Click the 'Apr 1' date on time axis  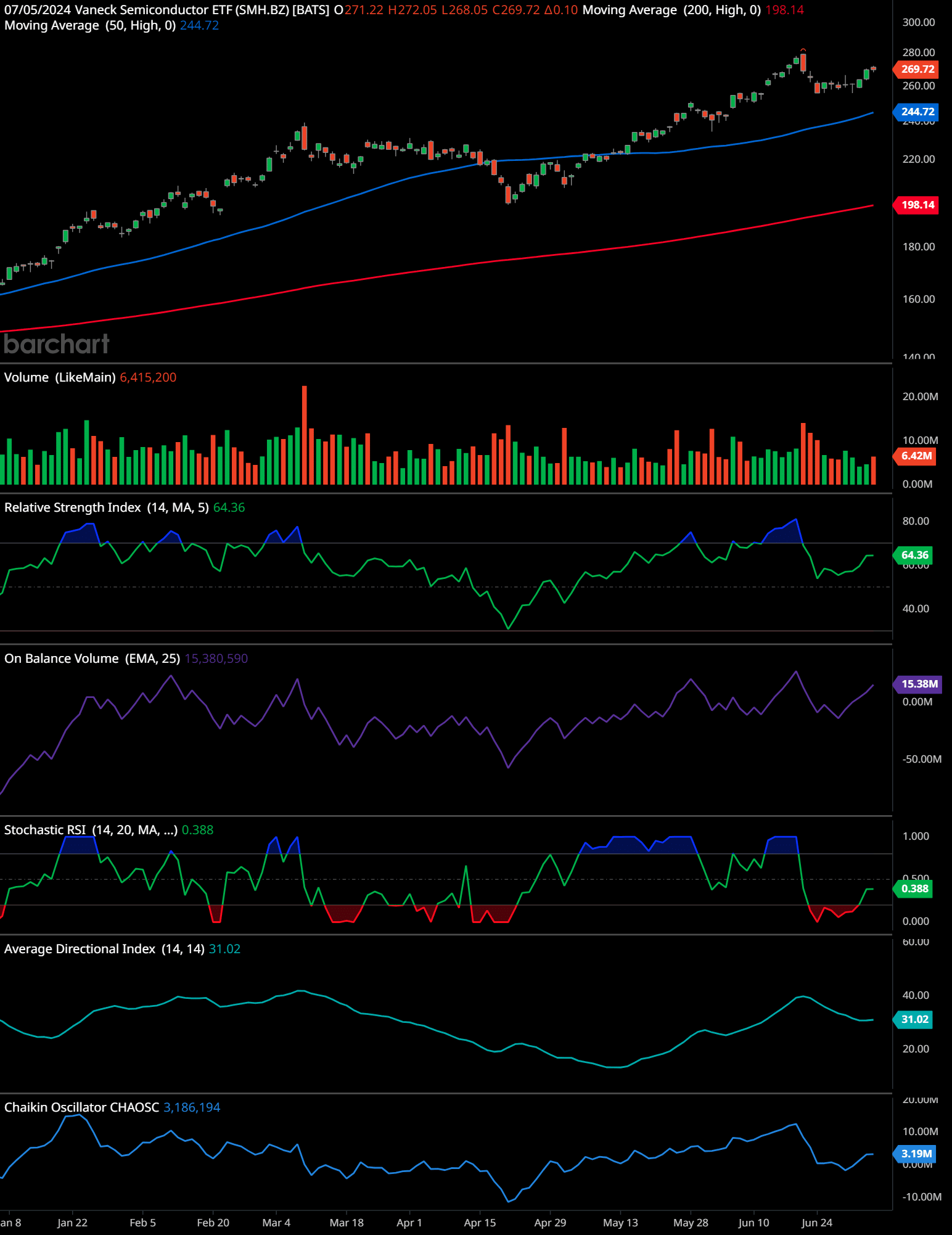(409, 1223)
